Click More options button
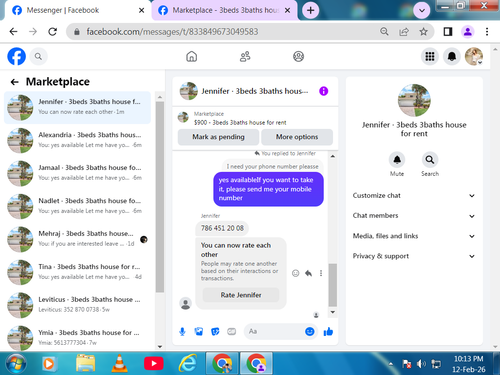Screen dimensions: 500x375 click(297, 137)
